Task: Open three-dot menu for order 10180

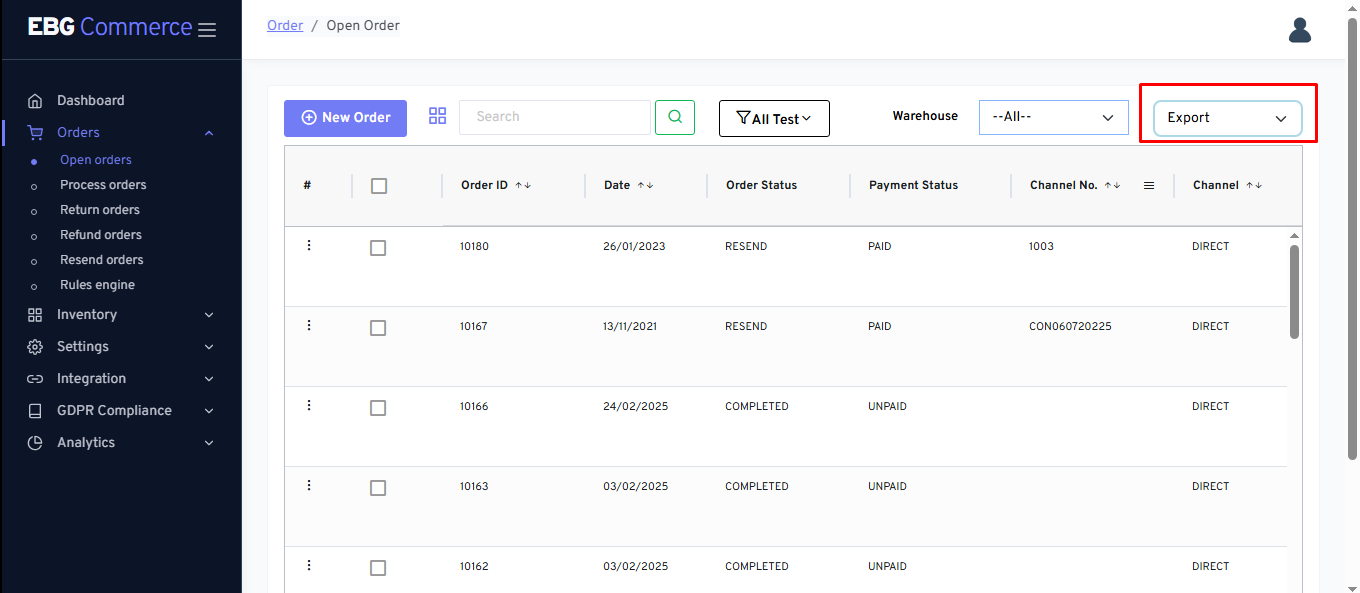Action: tap(309, 246)
